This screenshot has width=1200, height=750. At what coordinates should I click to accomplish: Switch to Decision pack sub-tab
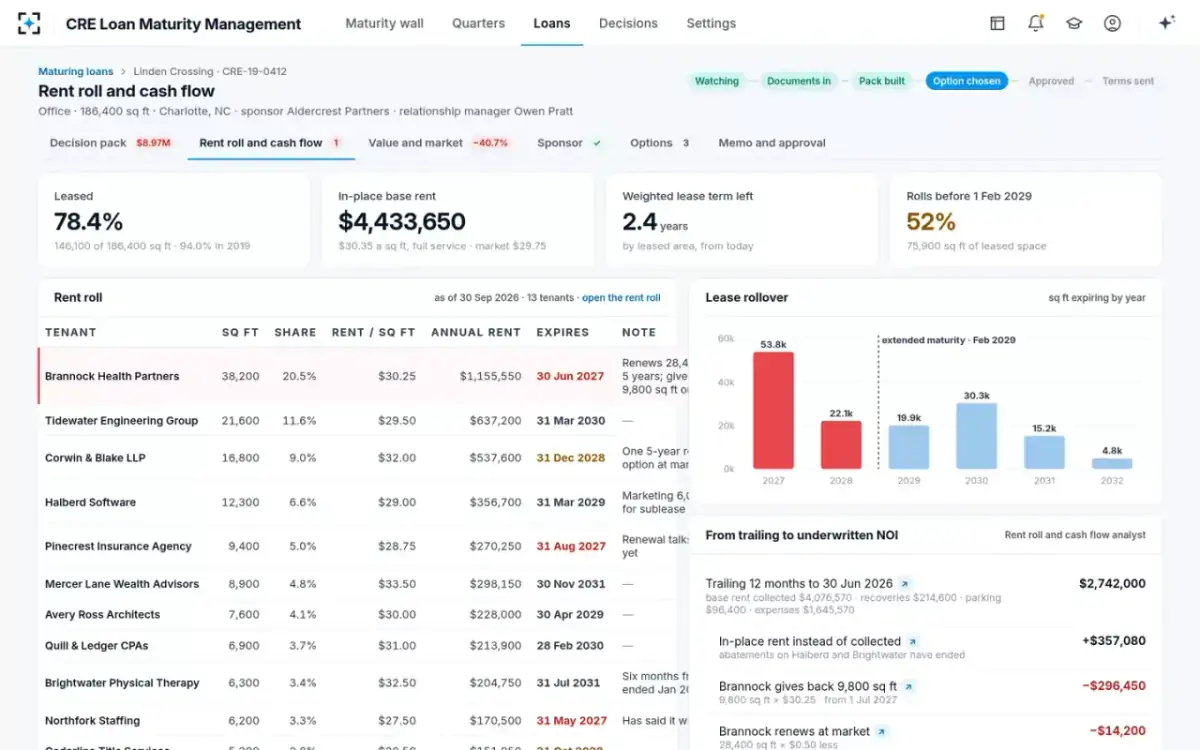(110, 143)
